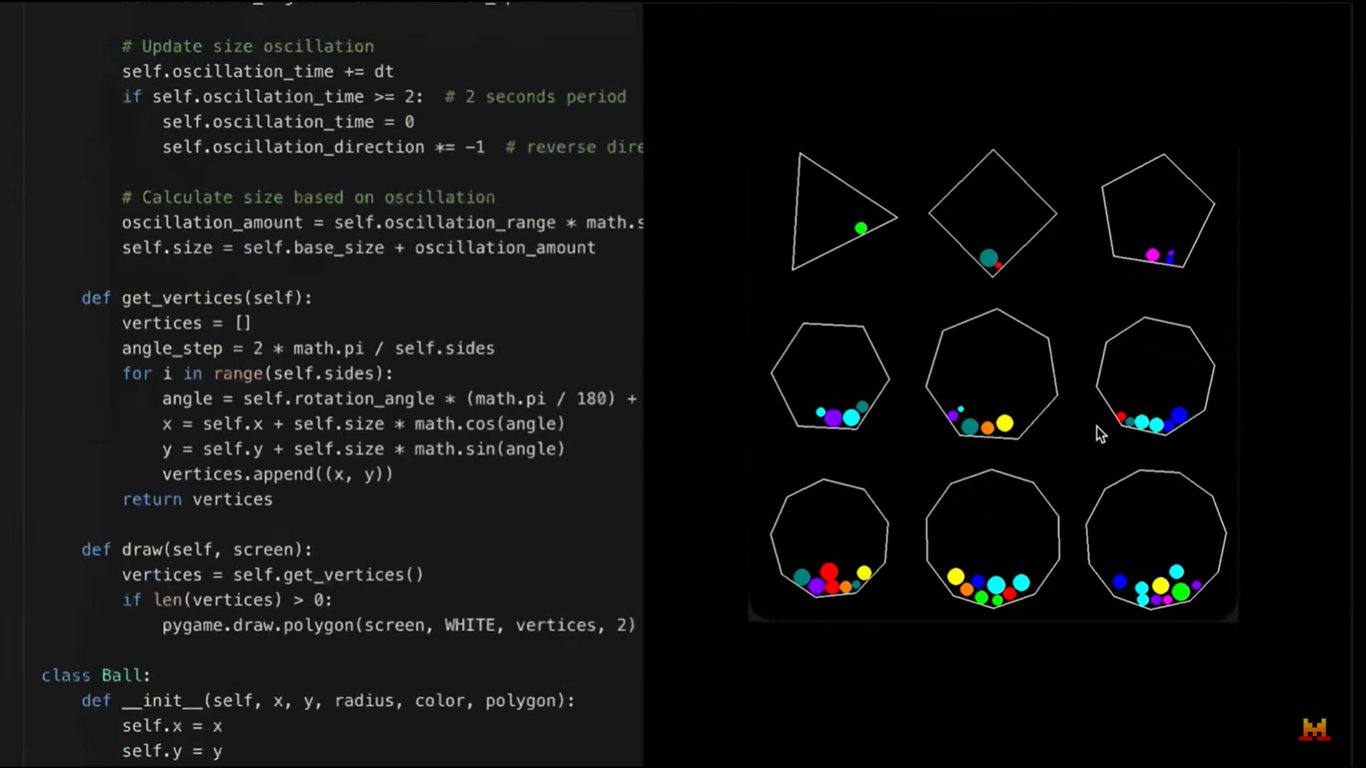Click the 'vertices = self.get_vertices()' line
Screen dimensions: 1366x768
point(273,574)
